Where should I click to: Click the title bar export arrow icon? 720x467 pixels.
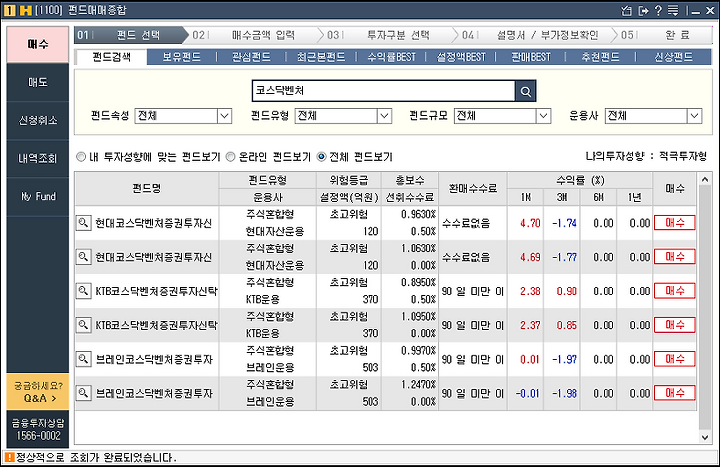point(643,10)
